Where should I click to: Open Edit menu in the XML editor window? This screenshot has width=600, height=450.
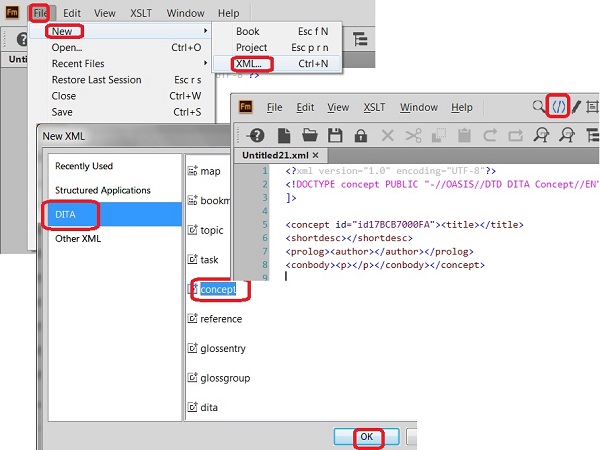pos(305,107)
